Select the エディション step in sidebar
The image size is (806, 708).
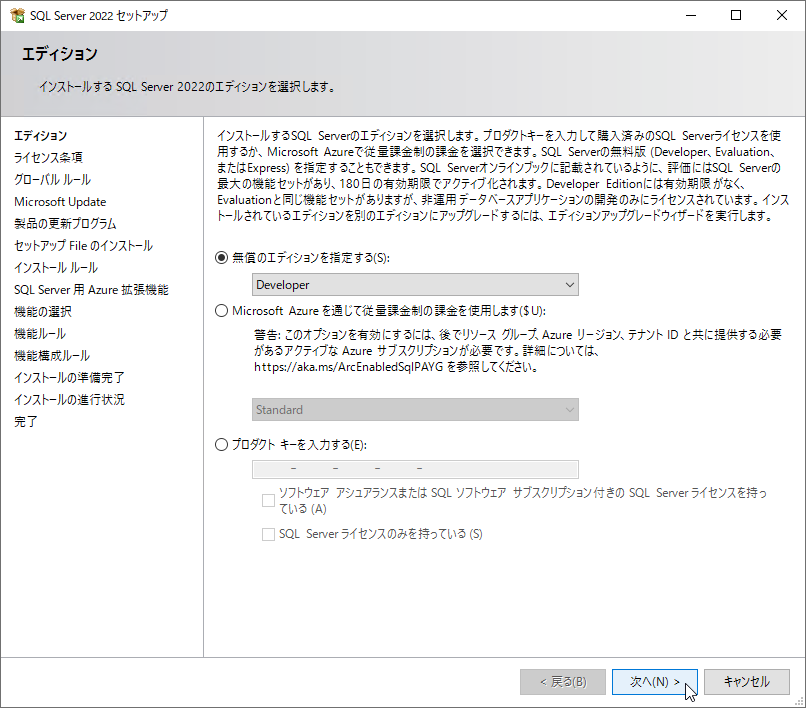(41, 136)
